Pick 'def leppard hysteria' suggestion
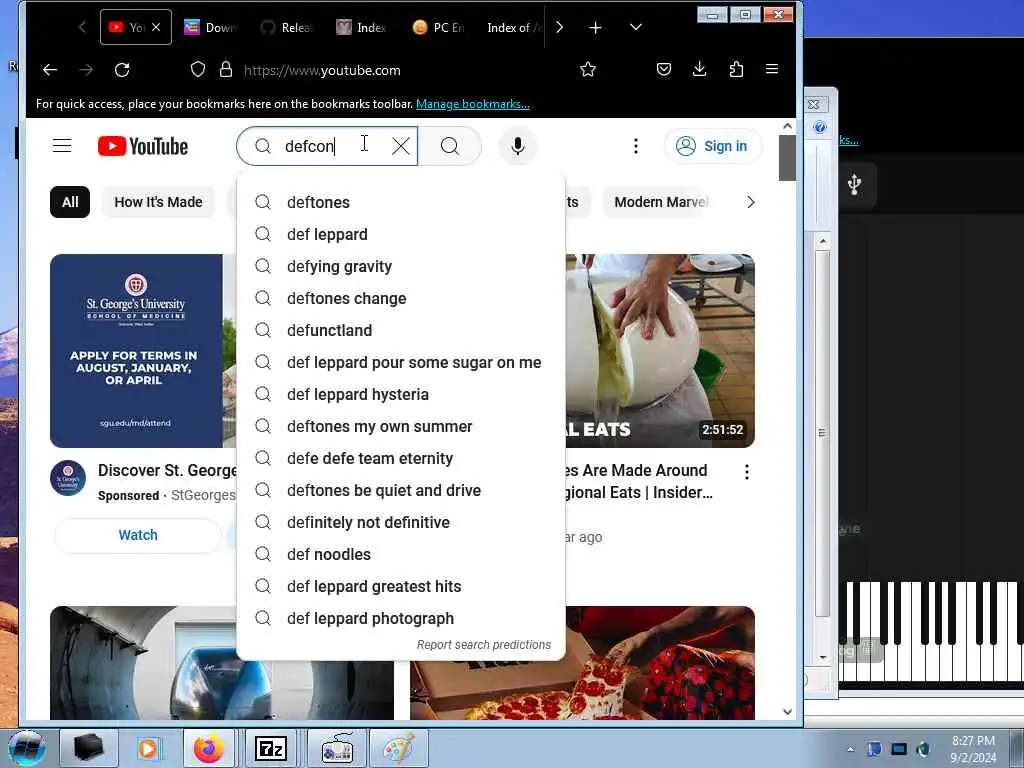This screenshot has height=768, width=1024. (401, 394)
